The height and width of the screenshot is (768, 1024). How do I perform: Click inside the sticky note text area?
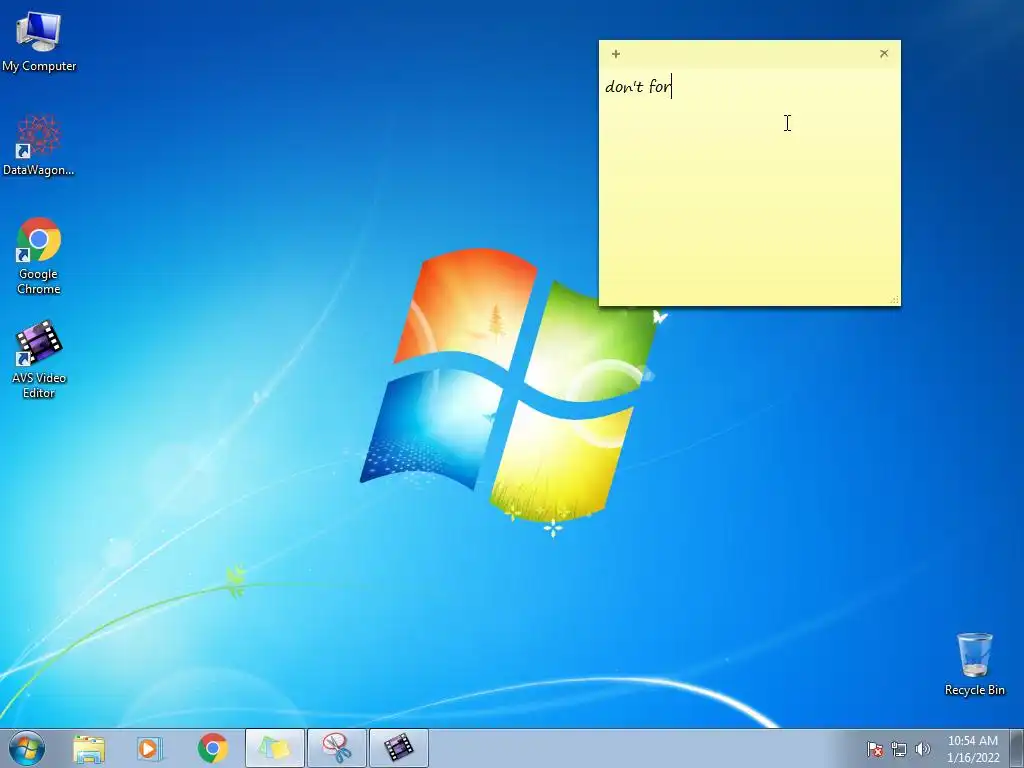[749, 186]
